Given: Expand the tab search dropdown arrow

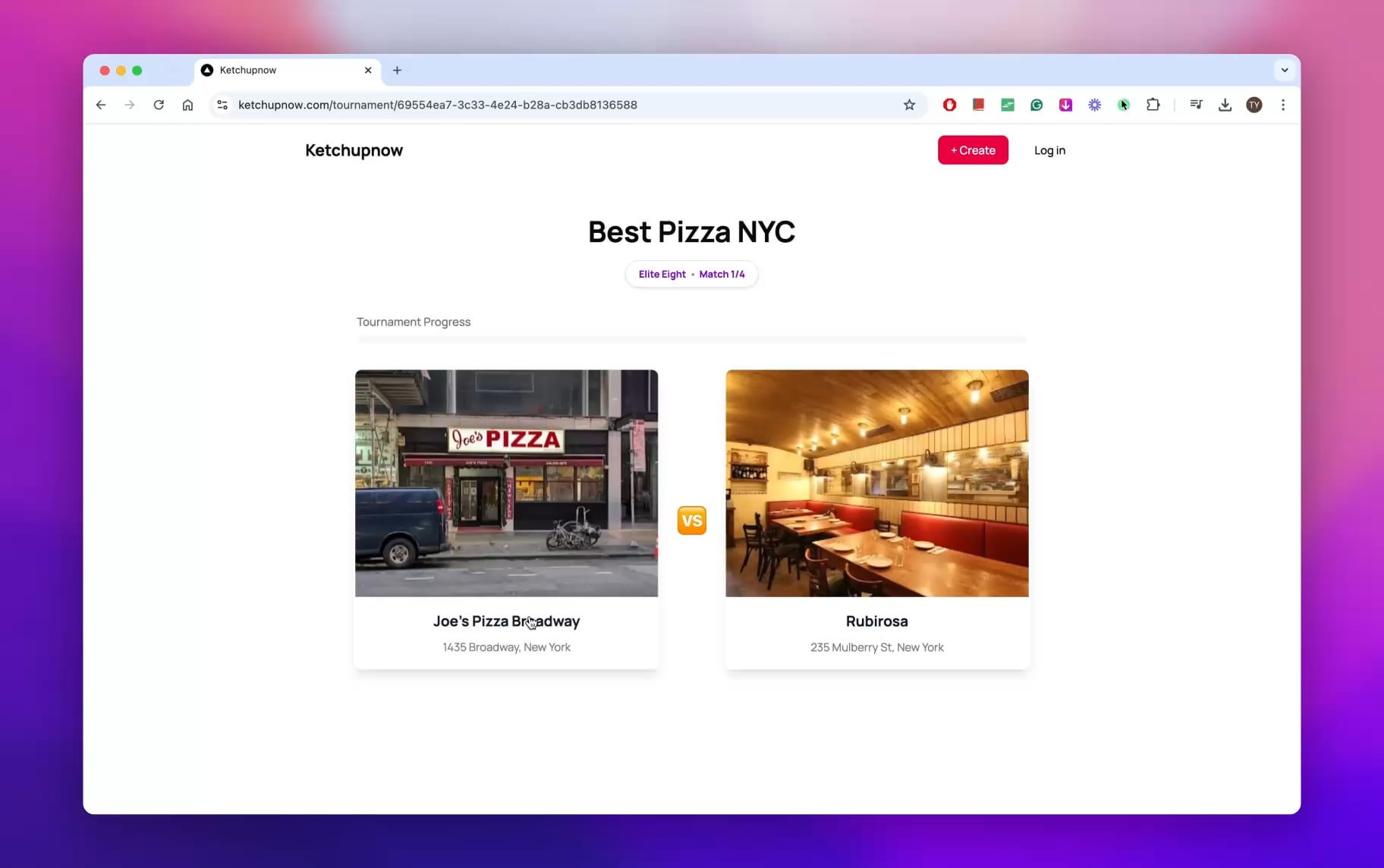Looking at the screenshot, I should [x=1285, y=70].
